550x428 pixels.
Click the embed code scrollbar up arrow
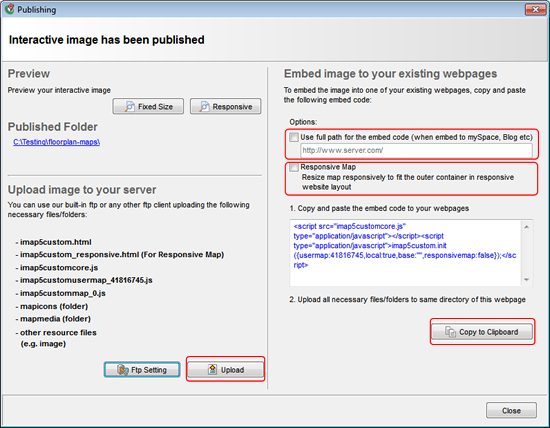(526, 227)
